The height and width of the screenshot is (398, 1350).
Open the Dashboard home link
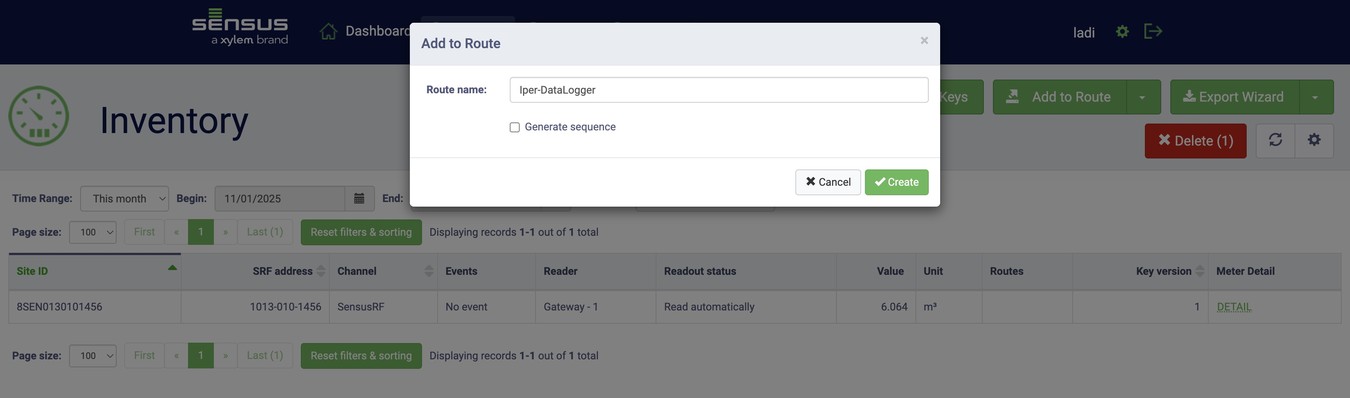pyautogui.click(x=365, y=31)
